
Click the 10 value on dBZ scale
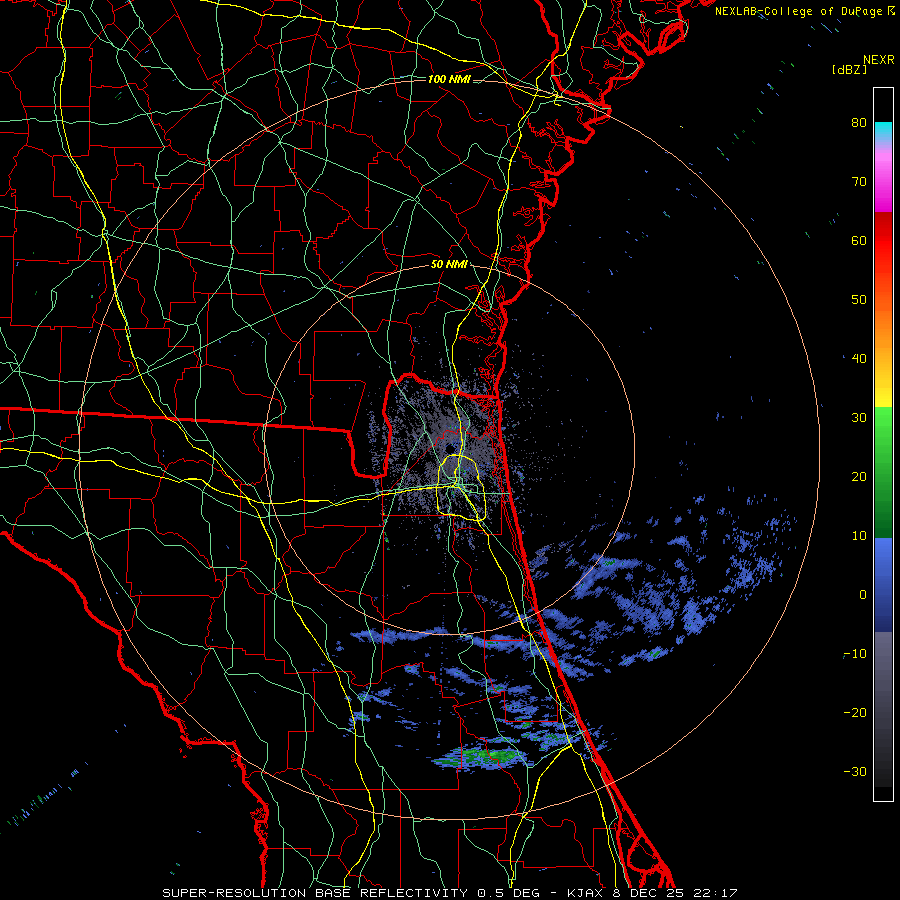pyautogui.click(x=859, y=536)
